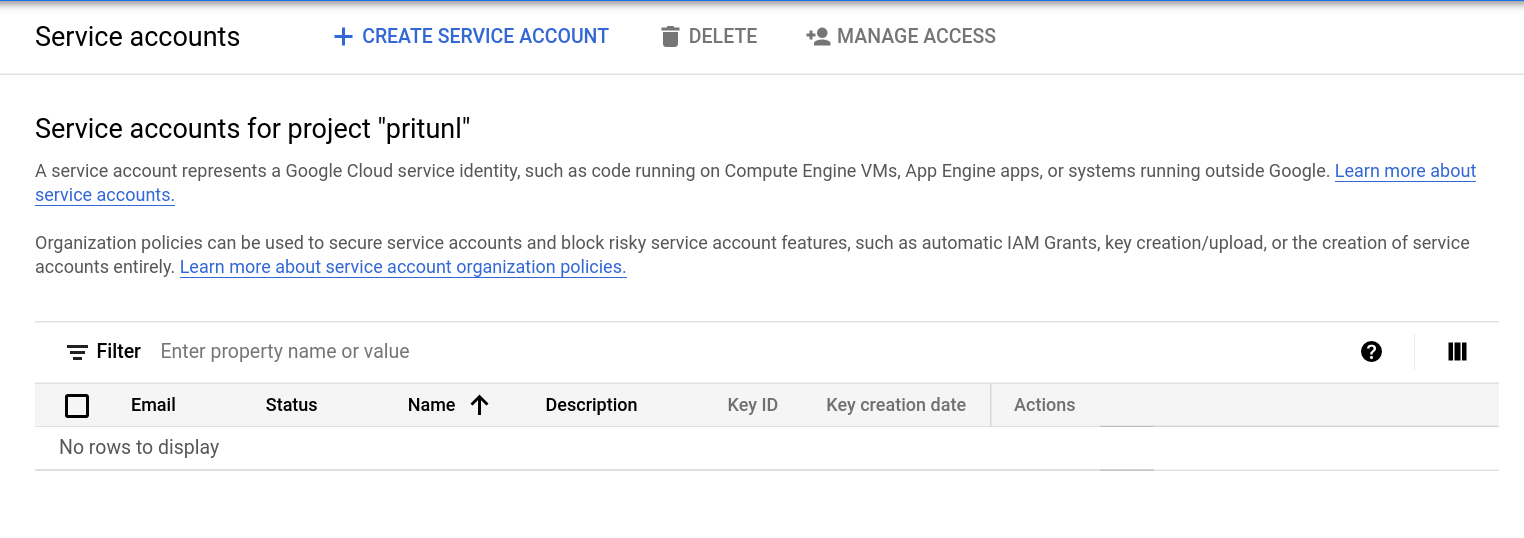Viewport: 1524px width, 538px height.
Task: Click the Delete trash can icon
Action: pos(670,37)
